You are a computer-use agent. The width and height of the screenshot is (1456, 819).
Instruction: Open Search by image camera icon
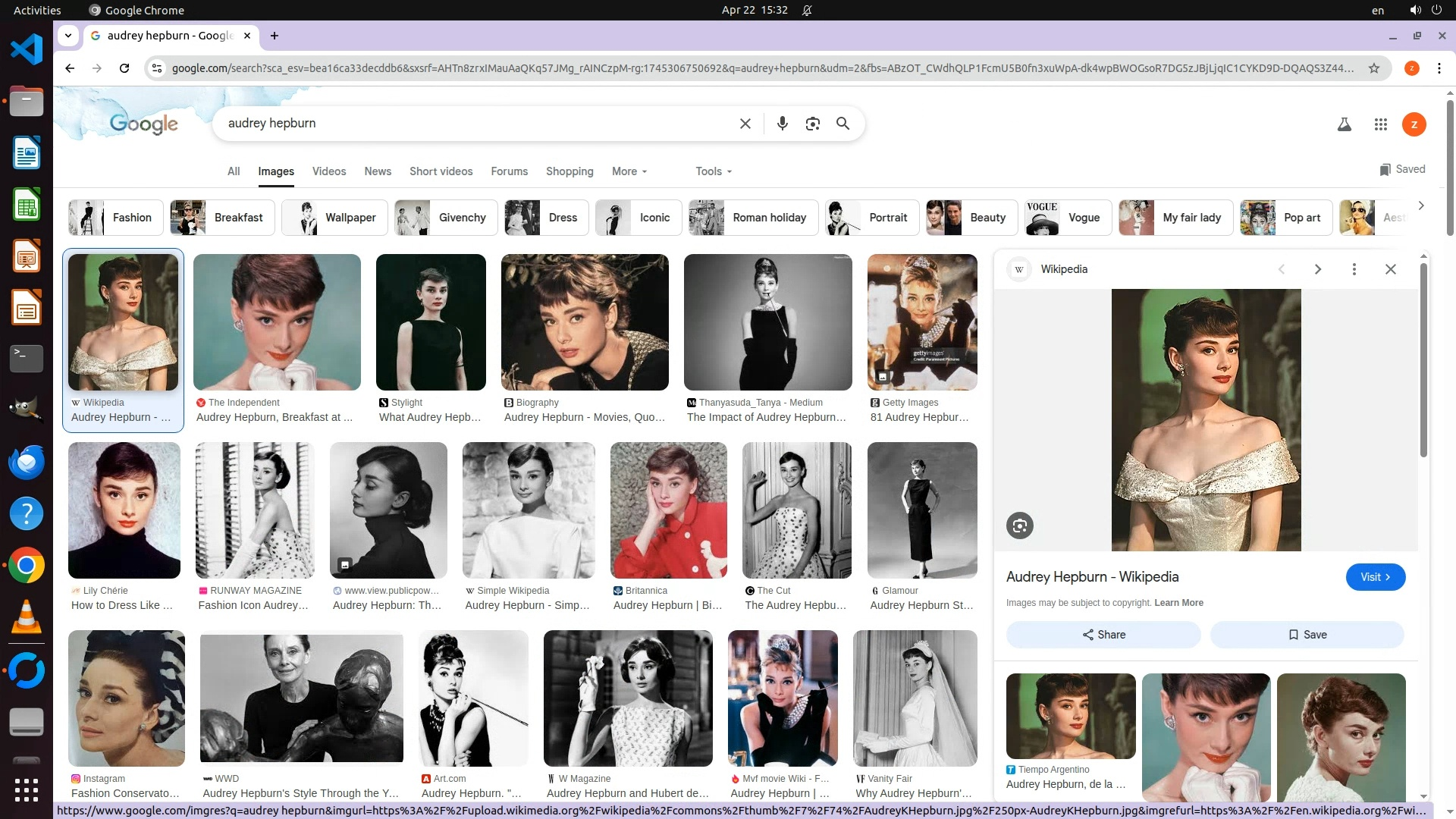point(812,124)
